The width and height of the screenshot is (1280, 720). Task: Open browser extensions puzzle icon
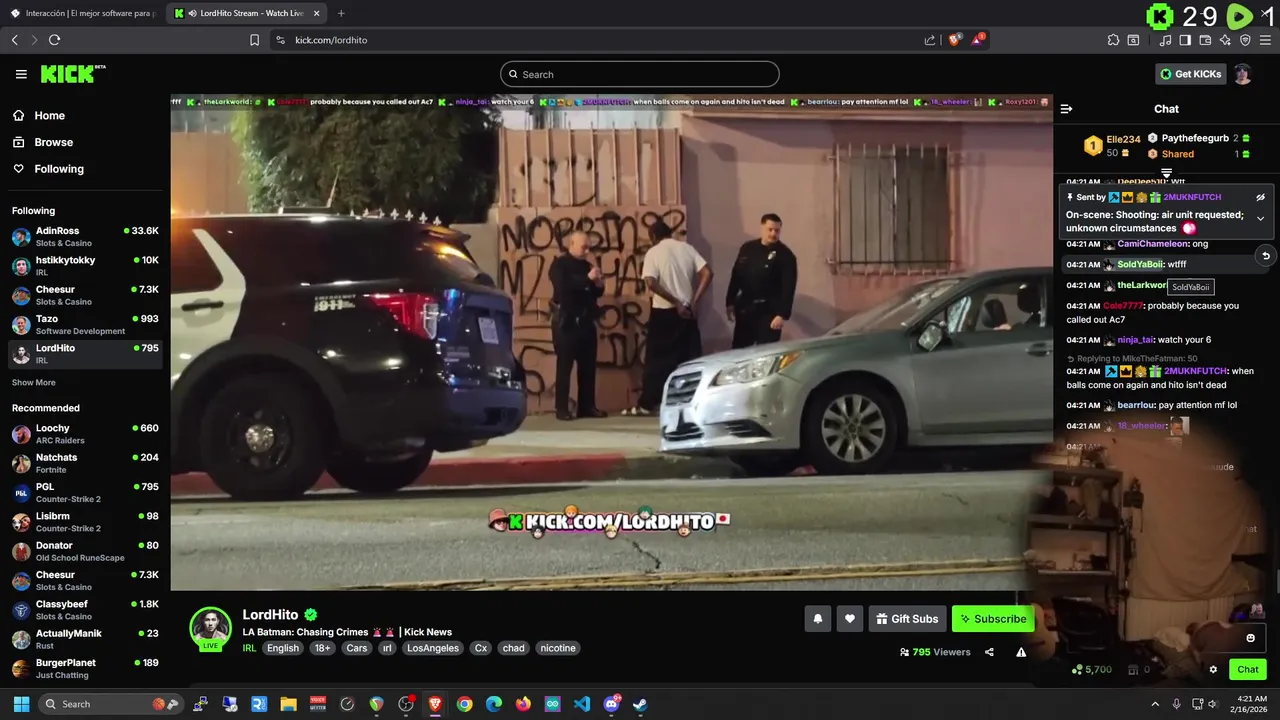click(1113, 40)
